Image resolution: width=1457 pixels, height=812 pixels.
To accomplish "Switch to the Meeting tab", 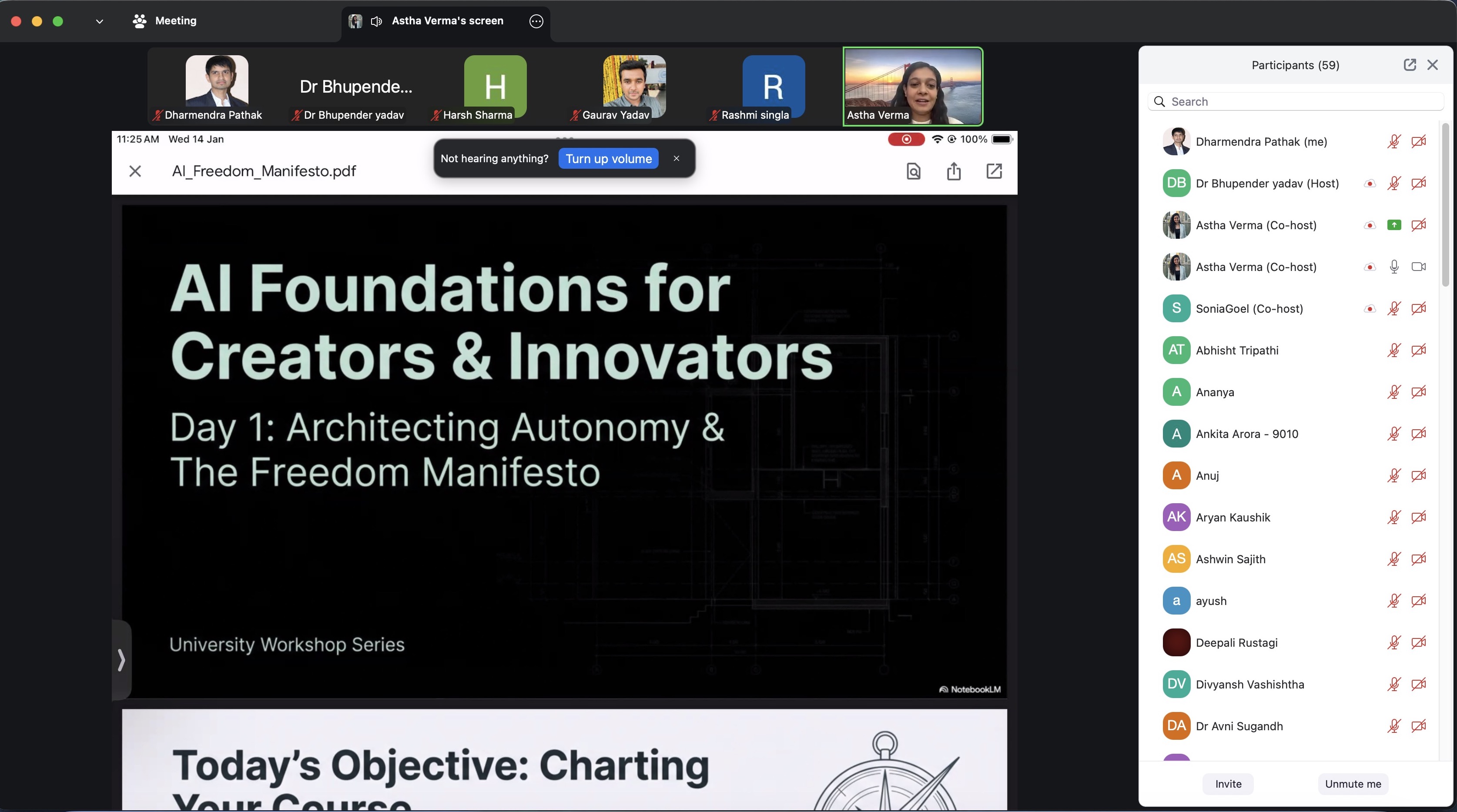I will coord(164,21).
